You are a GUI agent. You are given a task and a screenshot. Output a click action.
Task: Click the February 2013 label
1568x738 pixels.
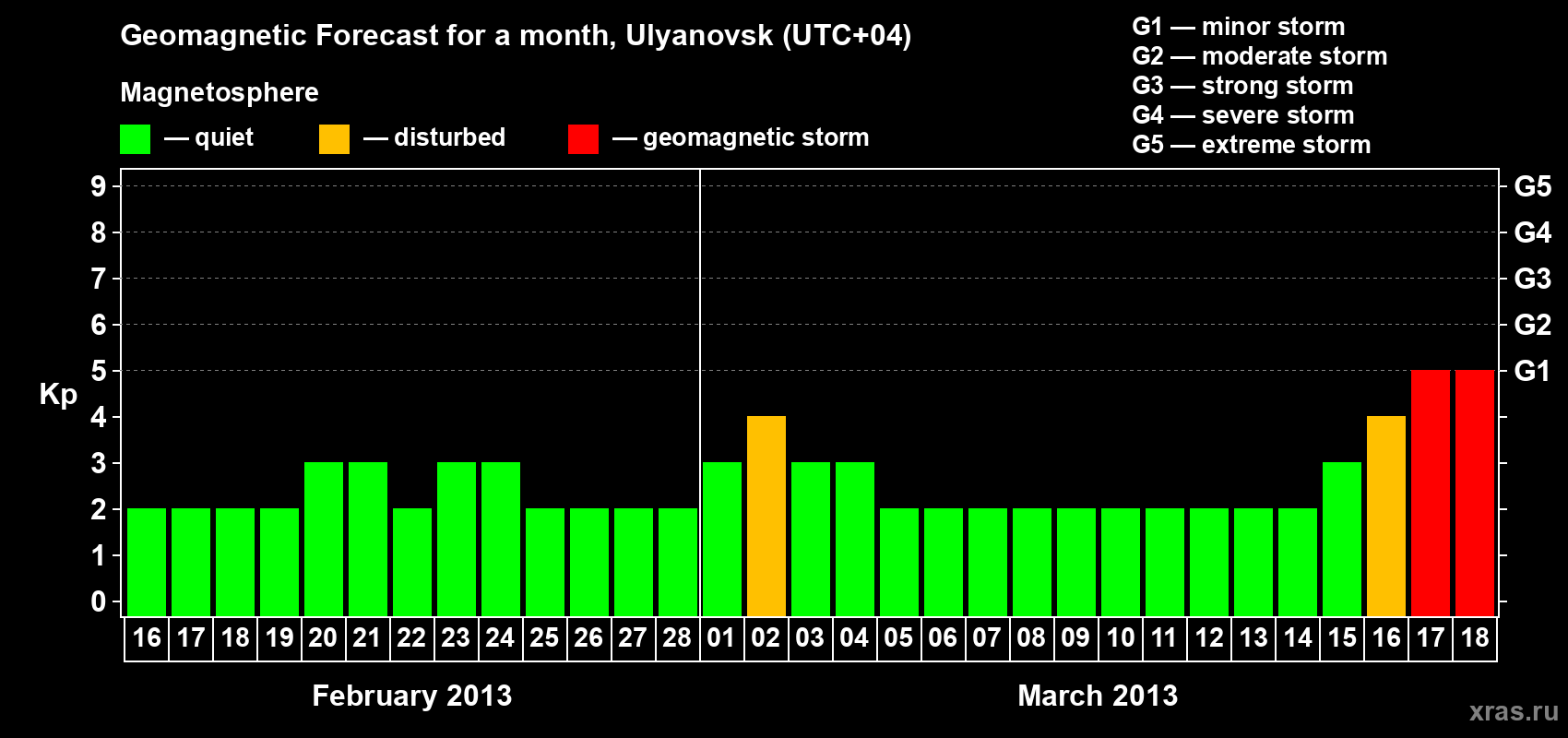pyautogui.click(x=412, y=696)
